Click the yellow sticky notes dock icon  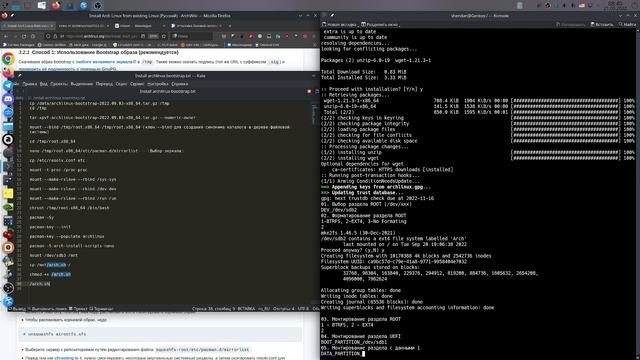click(8, 193)
